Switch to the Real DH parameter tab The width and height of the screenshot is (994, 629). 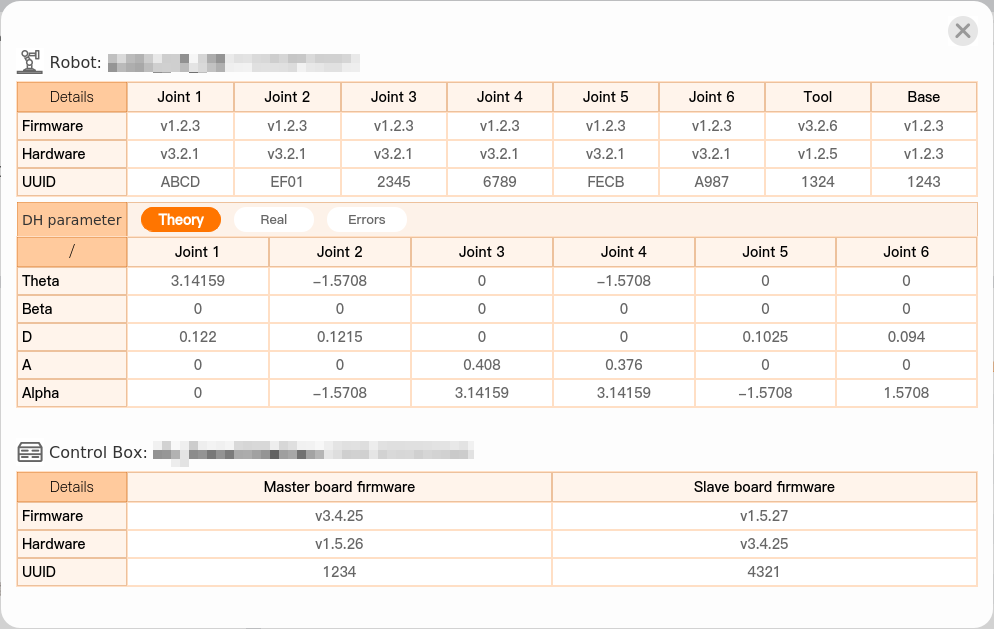(x=273, y=220)
